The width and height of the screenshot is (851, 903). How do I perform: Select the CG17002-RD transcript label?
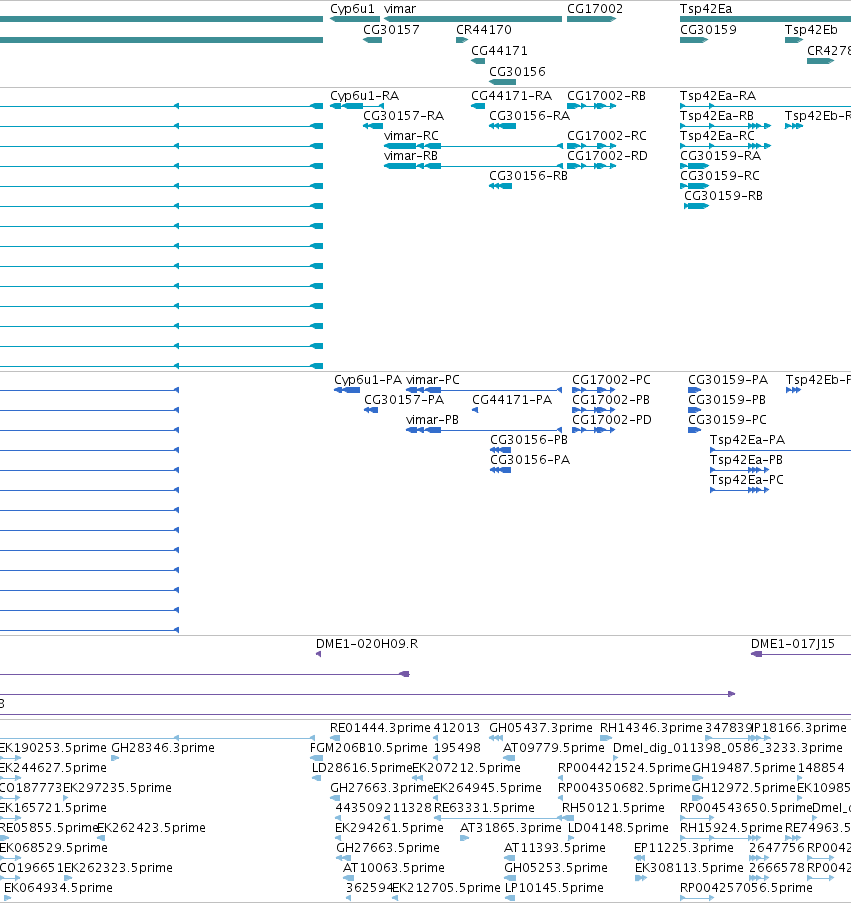tap(607, 156)
